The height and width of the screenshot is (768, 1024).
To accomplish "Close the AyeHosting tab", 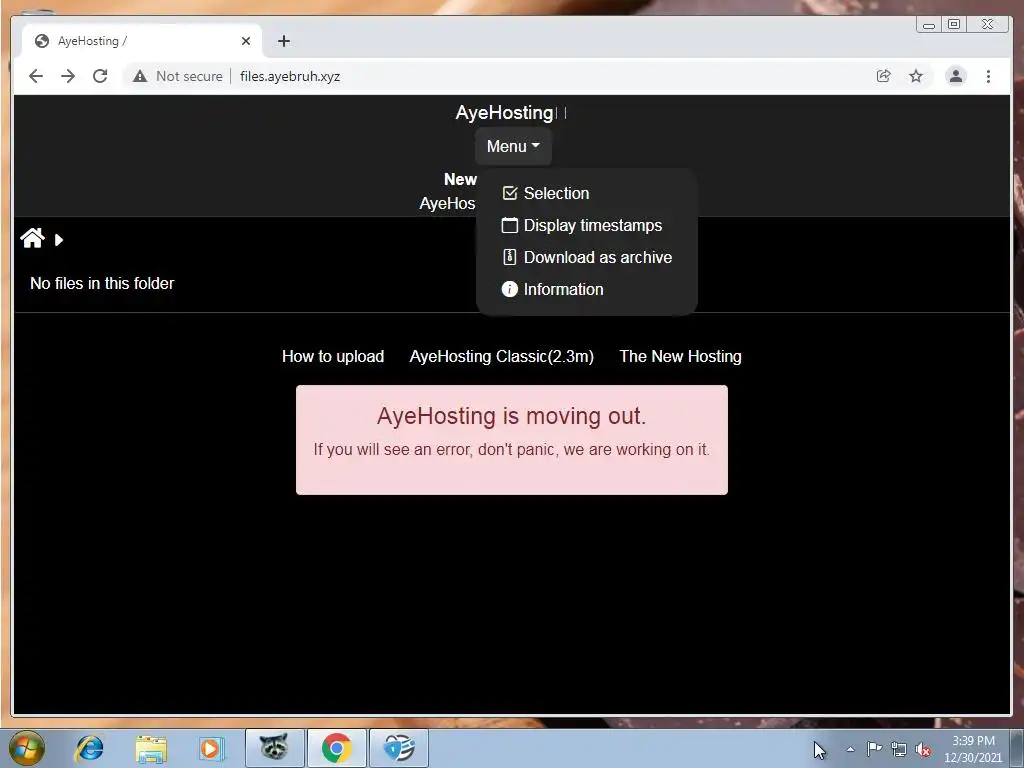I will (x=246, y=41).
